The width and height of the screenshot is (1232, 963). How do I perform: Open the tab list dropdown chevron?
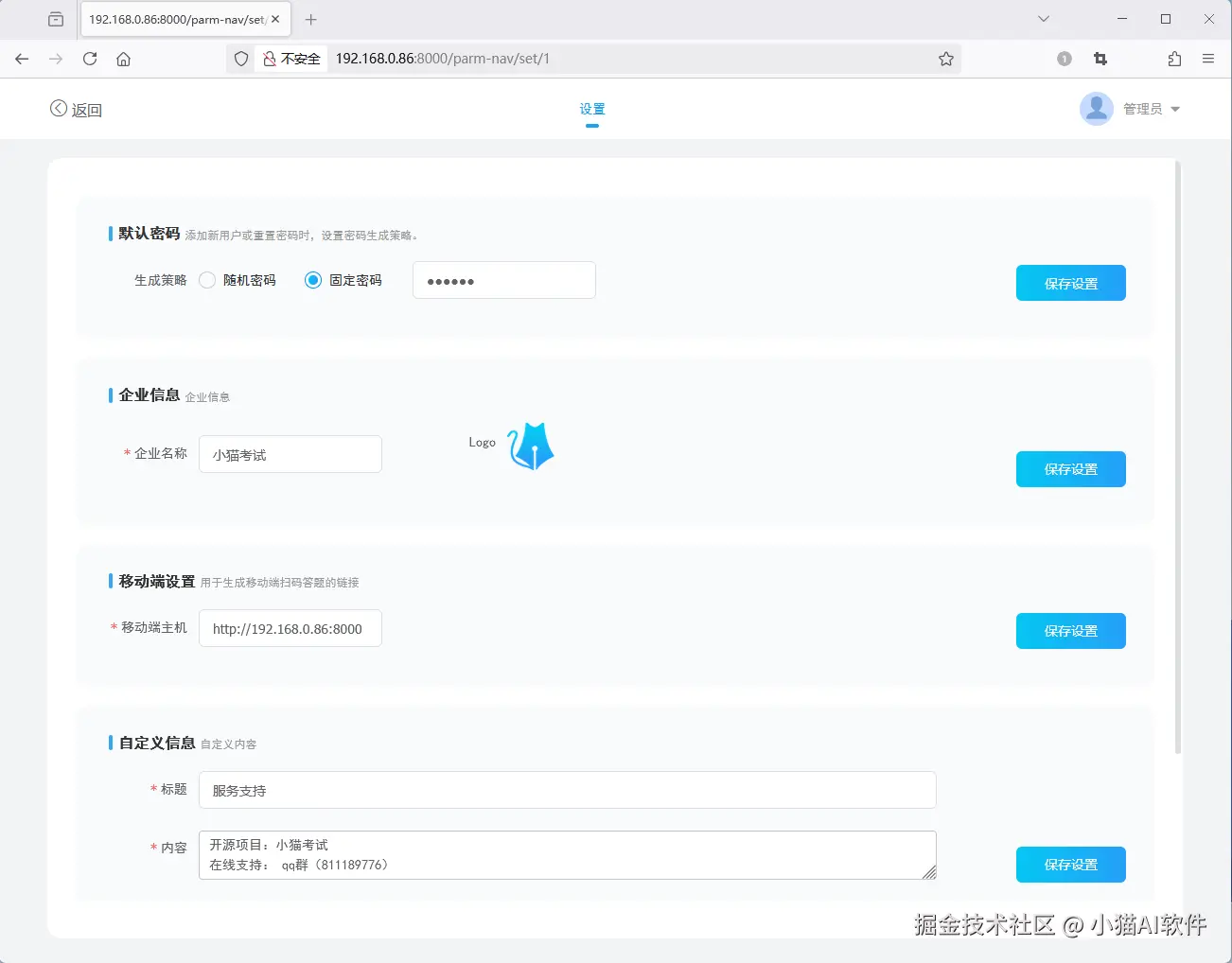pos(1044,18)
